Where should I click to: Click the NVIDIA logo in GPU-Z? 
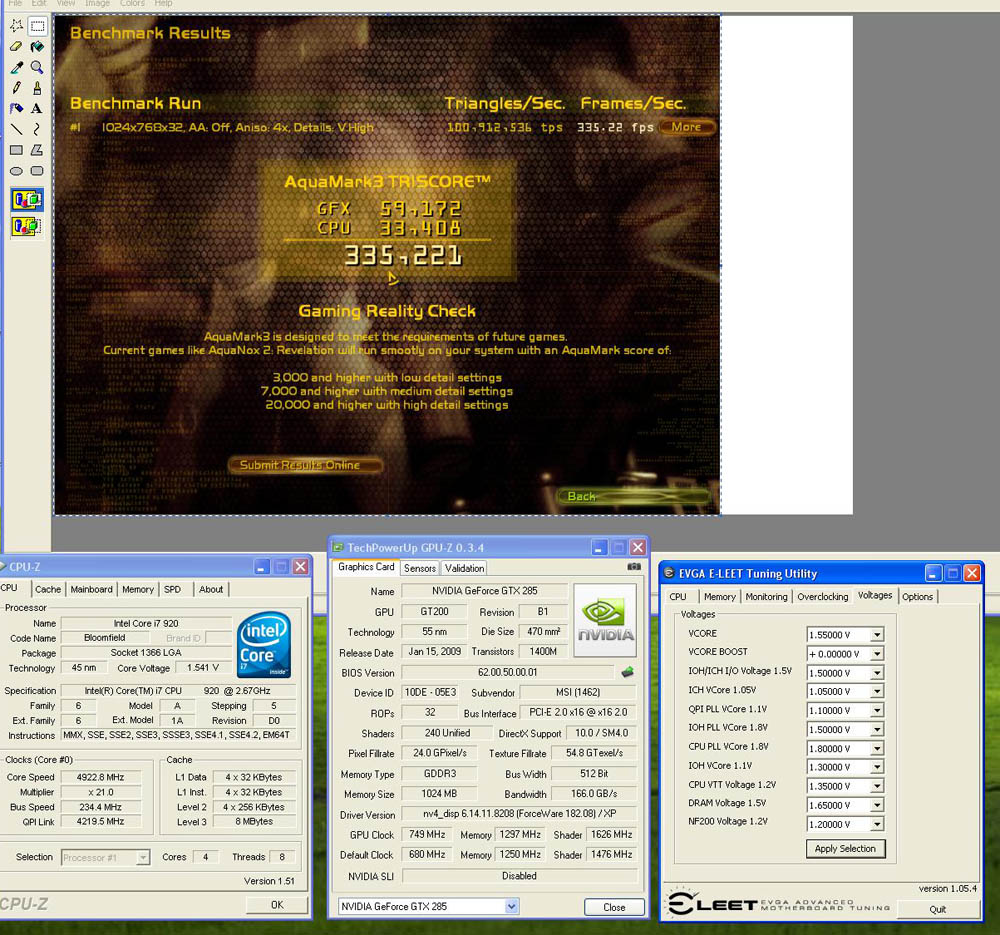[605, 620]
